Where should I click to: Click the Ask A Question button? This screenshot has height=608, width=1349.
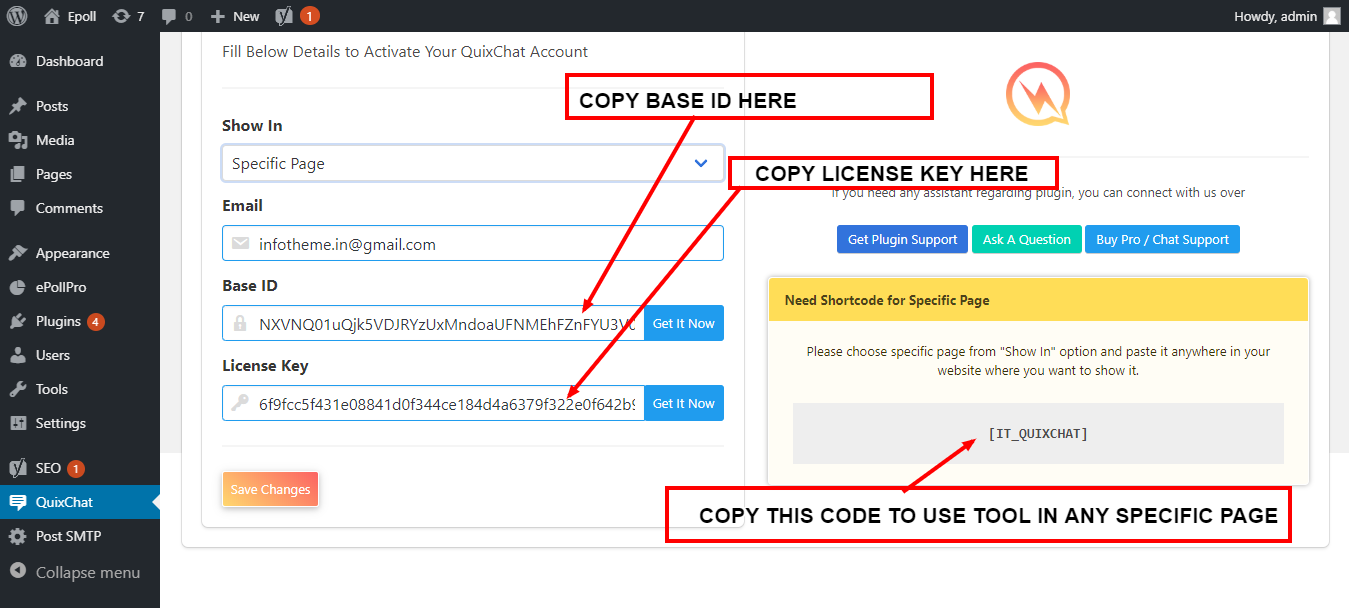click(1026, 239)
